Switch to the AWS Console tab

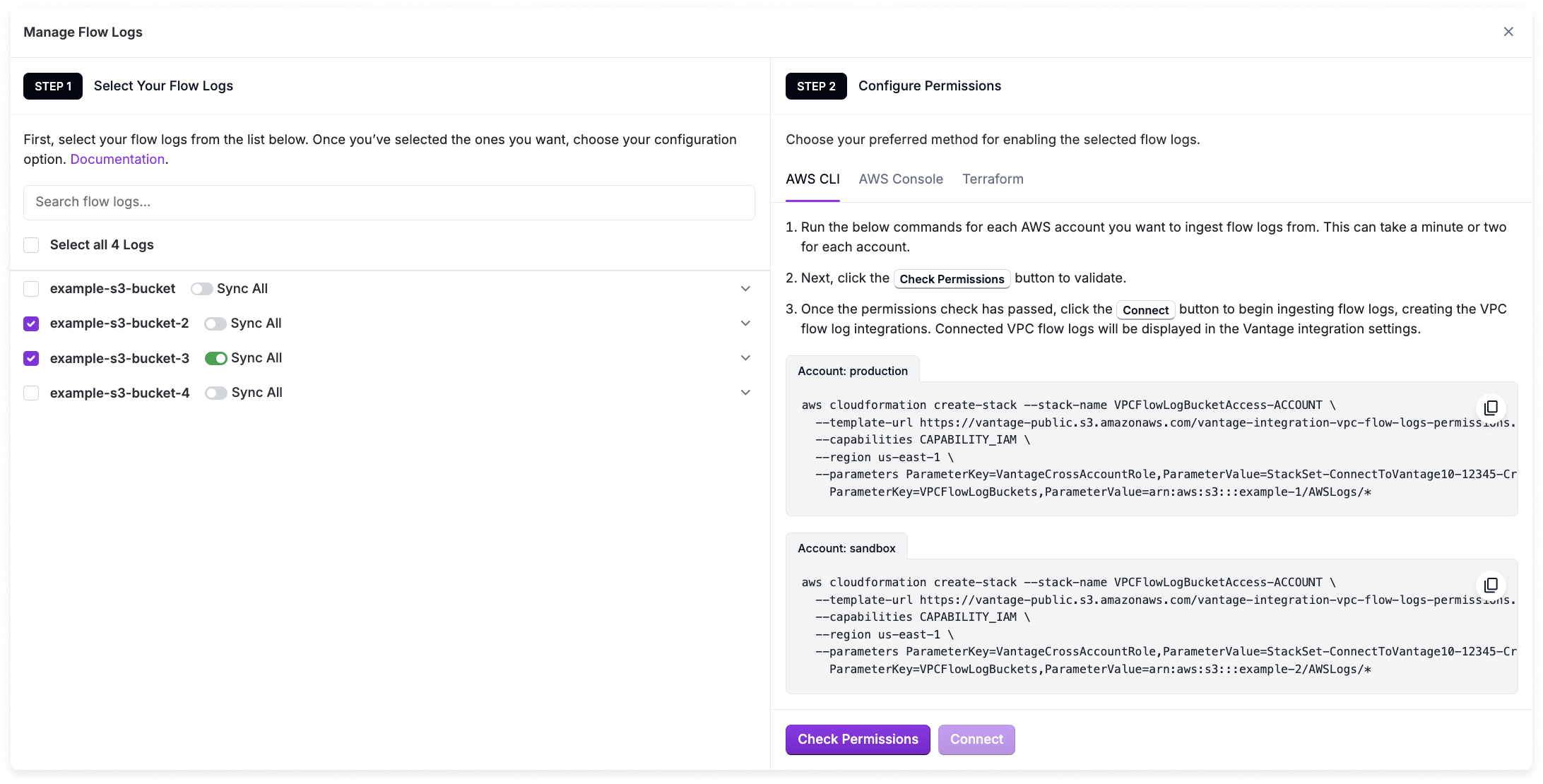[901, 179]
